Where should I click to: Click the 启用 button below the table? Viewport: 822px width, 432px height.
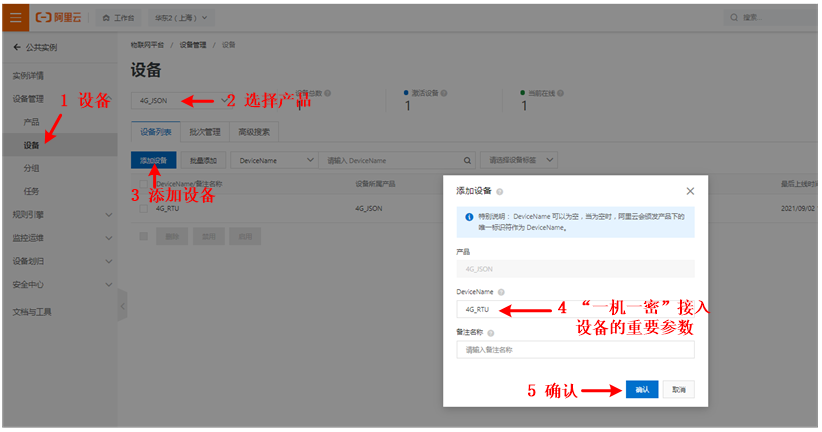245,236
